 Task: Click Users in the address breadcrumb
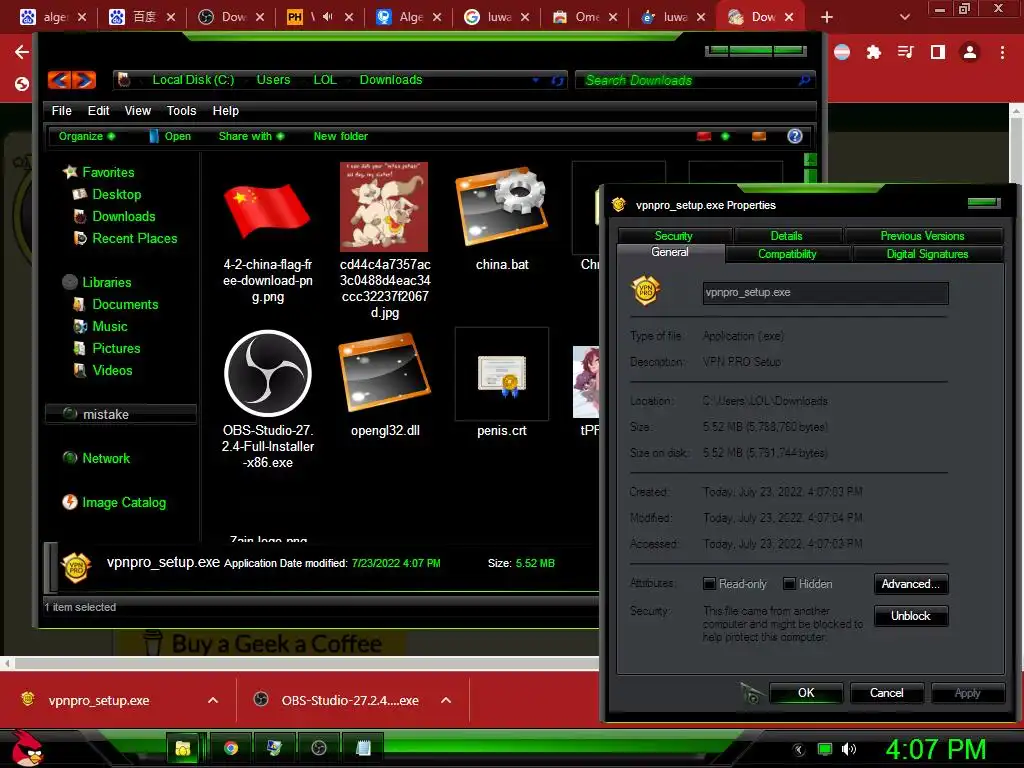[x=273, y=80]
